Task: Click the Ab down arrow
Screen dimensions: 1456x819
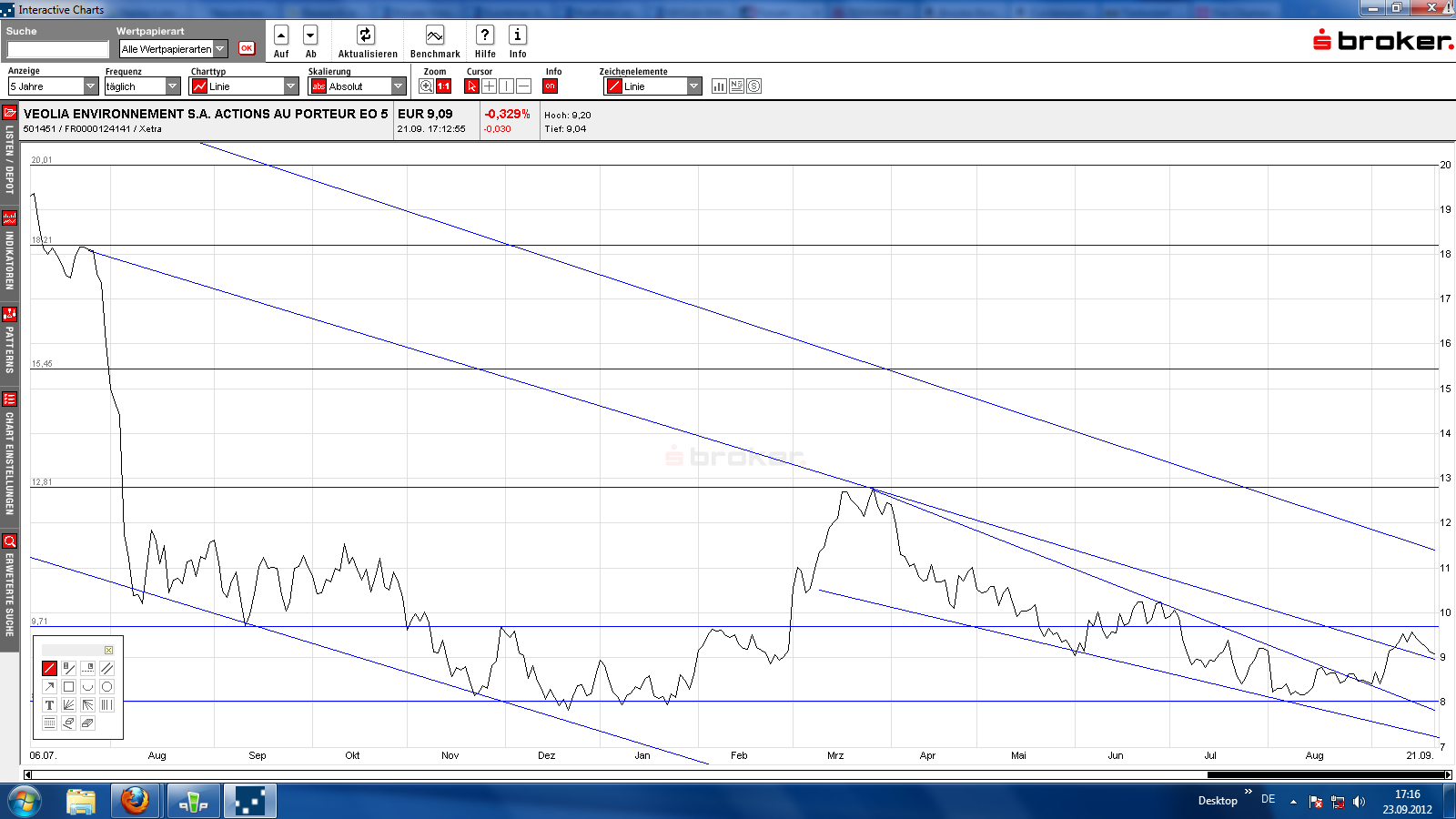Action: coord(310,35)
